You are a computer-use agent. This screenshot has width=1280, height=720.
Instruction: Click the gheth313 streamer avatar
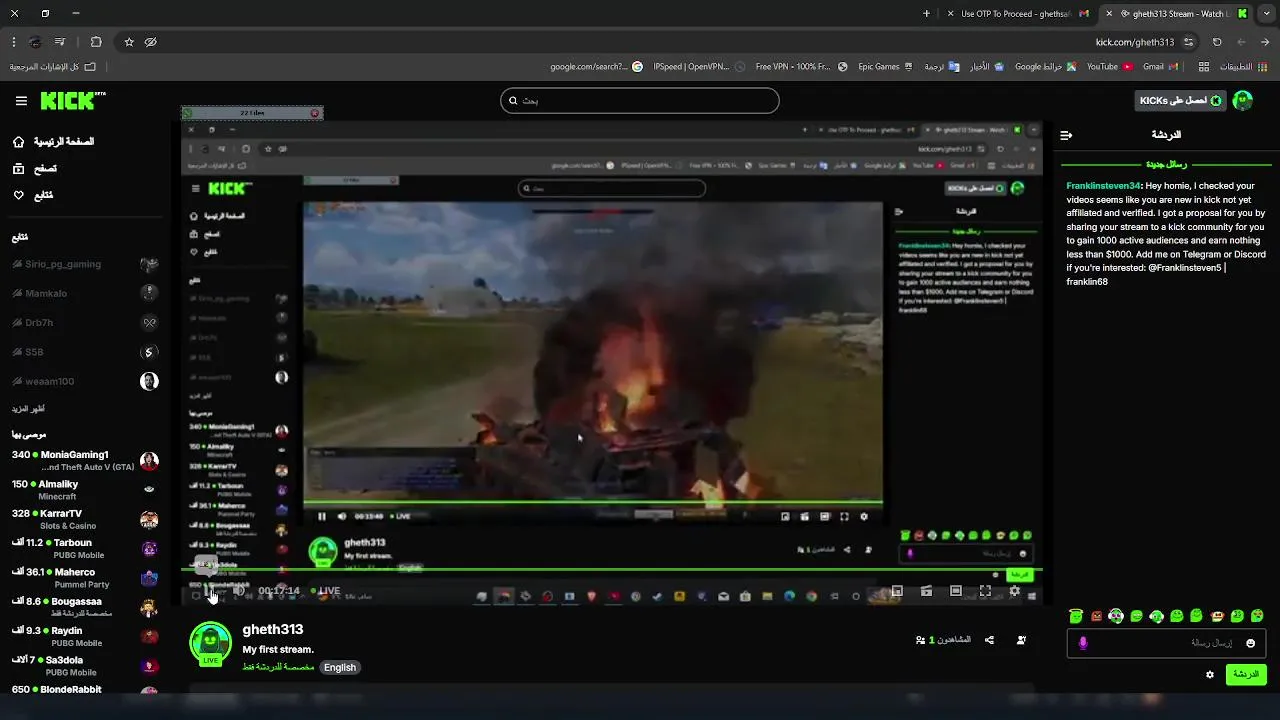pyautogui.click(x=211, y=643)
